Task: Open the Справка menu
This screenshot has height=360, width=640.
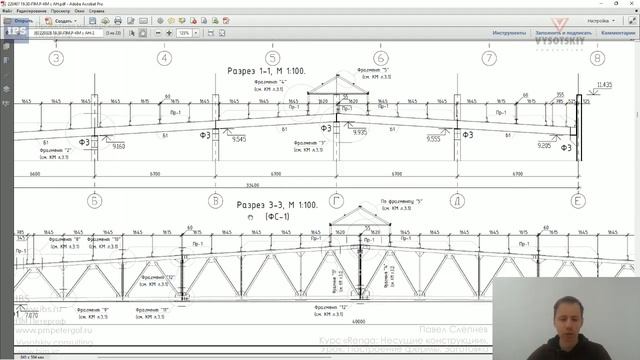Action: (96, 11)
